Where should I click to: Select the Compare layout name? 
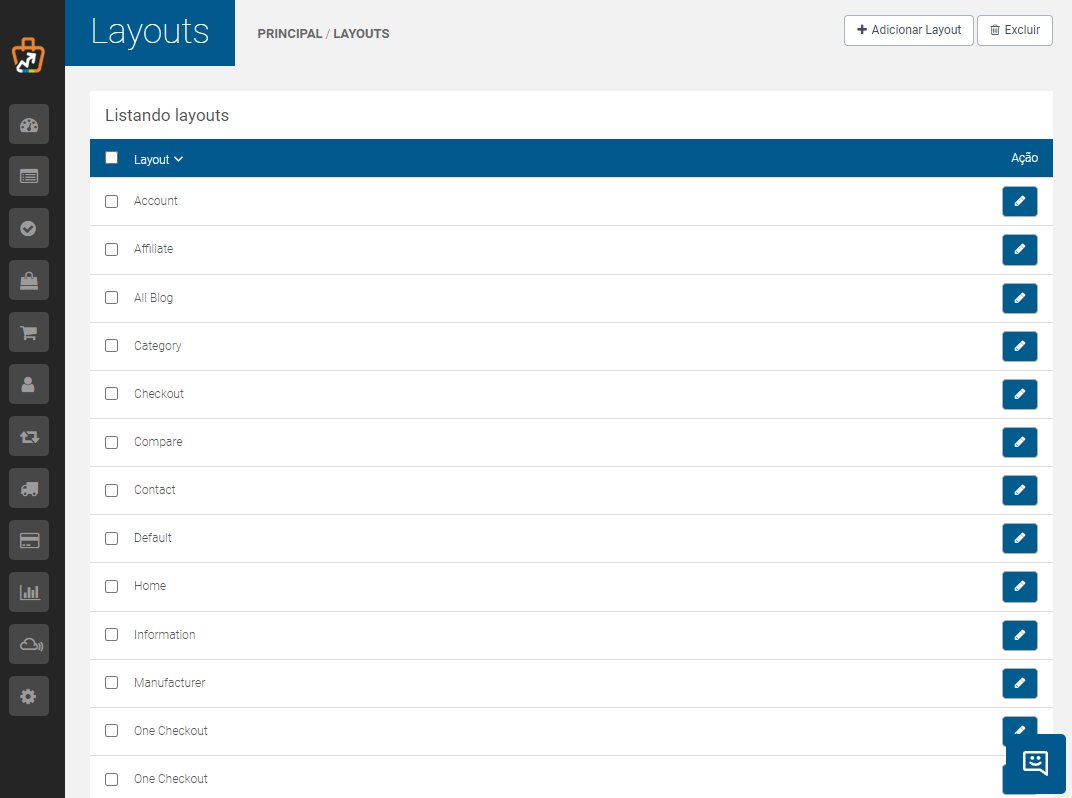coord(158,442)
